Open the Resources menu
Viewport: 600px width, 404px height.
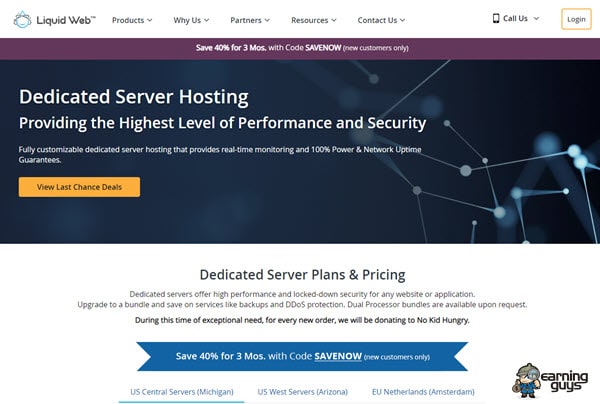(x=314, y=20)
